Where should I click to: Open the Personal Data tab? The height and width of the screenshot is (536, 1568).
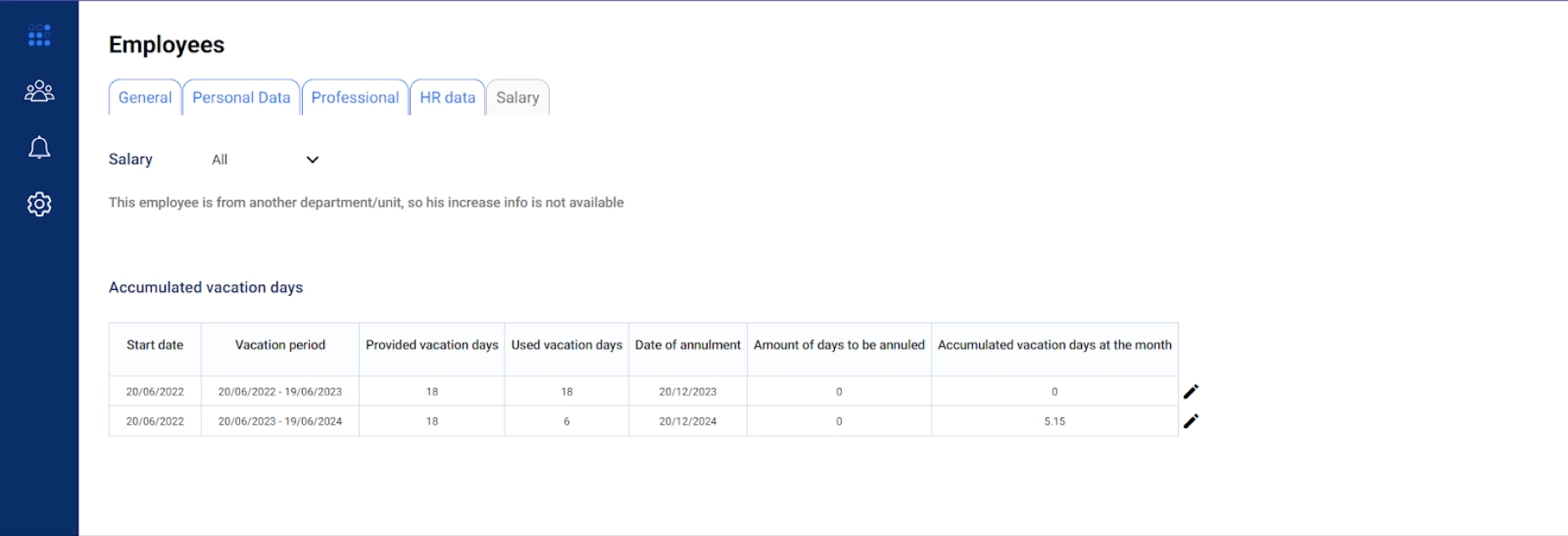(241, 98)
